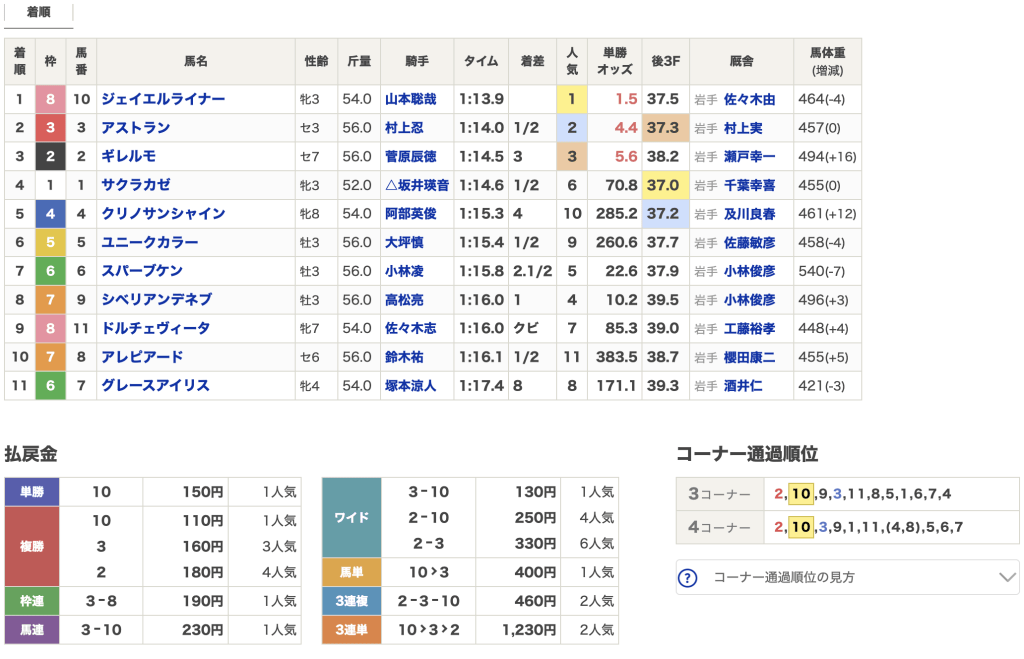The height and width of the screenshot is (659, 1024).
Task: Click the 枠連 payout label
Action: pos(32,601)
